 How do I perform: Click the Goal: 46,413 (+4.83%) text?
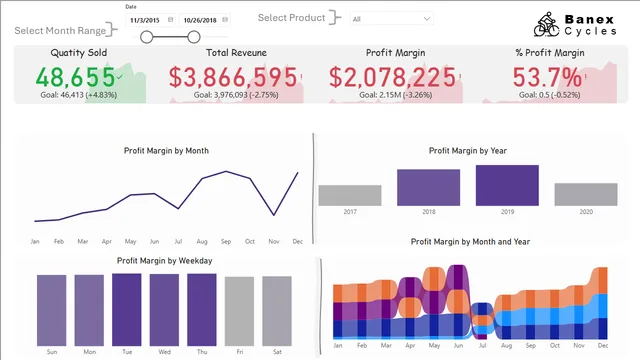[79, 95]
